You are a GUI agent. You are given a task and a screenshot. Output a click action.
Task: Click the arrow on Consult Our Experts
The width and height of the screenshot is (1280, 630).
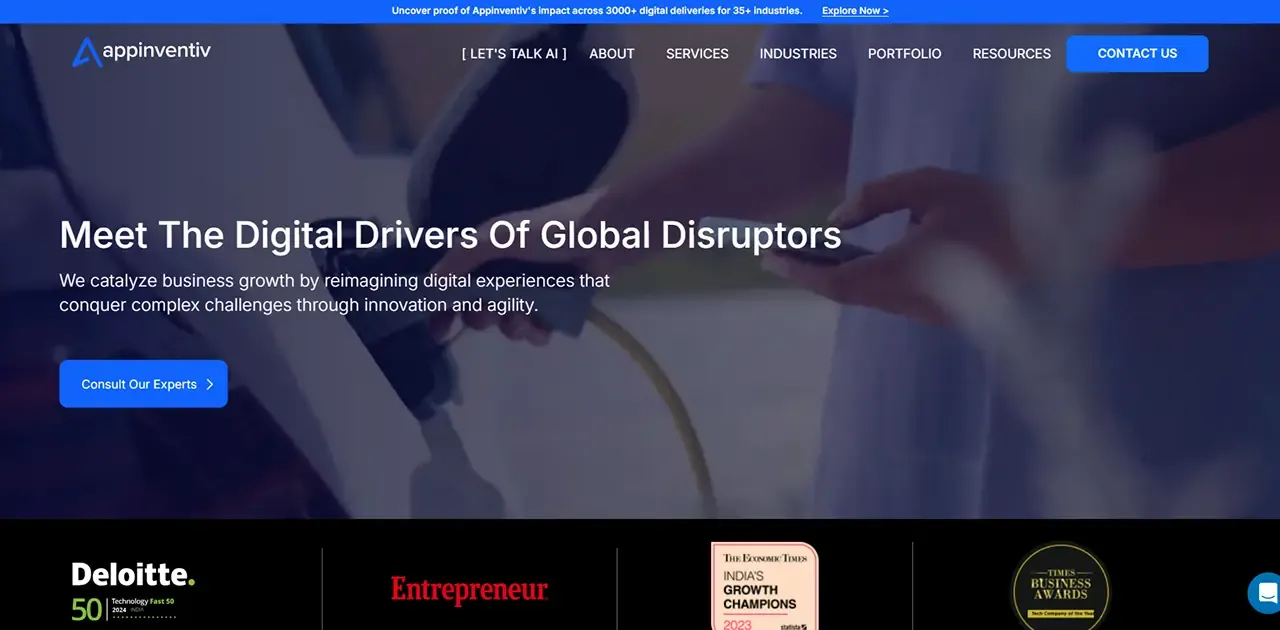point(209,384)
